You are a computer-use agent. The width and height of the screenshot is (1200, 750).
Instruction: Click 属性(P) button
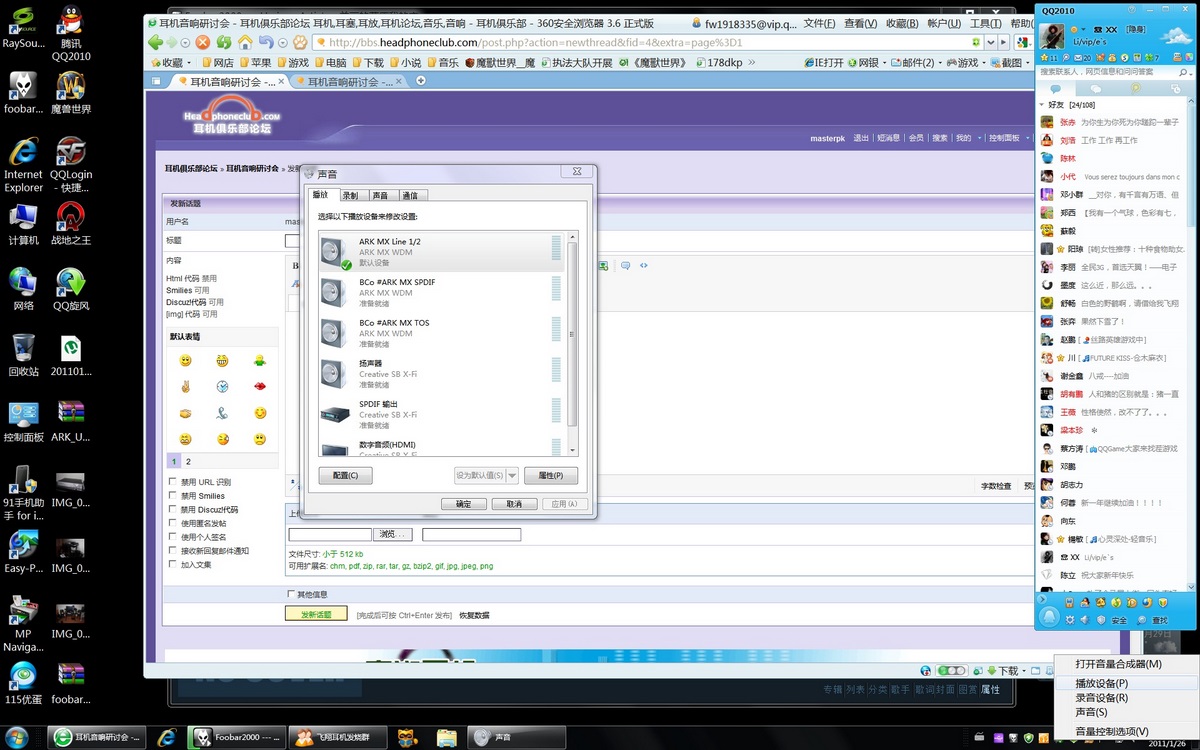click(x=551, y=476)
